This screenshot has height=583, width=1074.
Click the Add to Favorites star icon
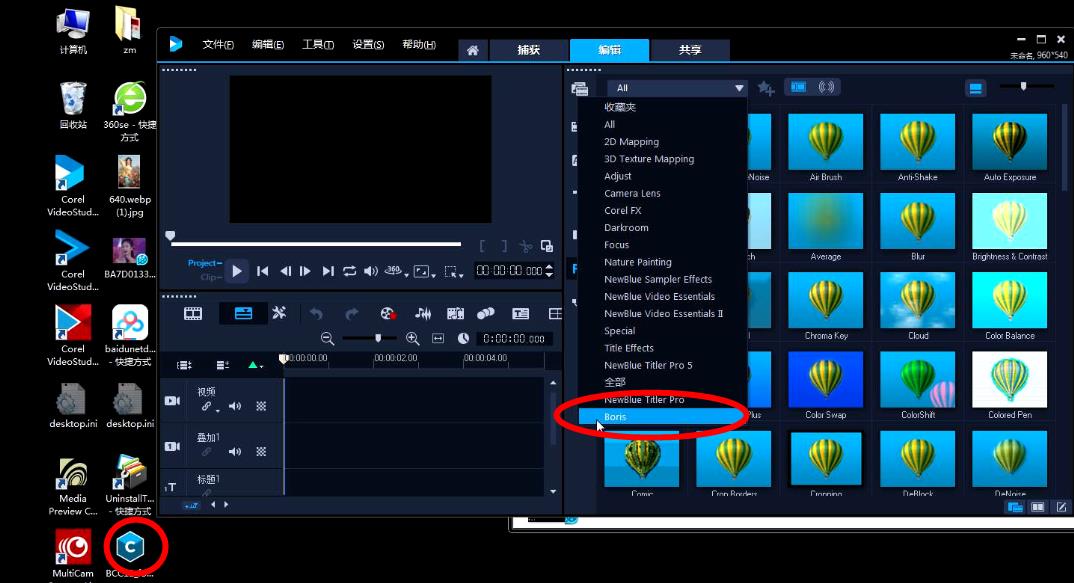(x=766, y=88)
